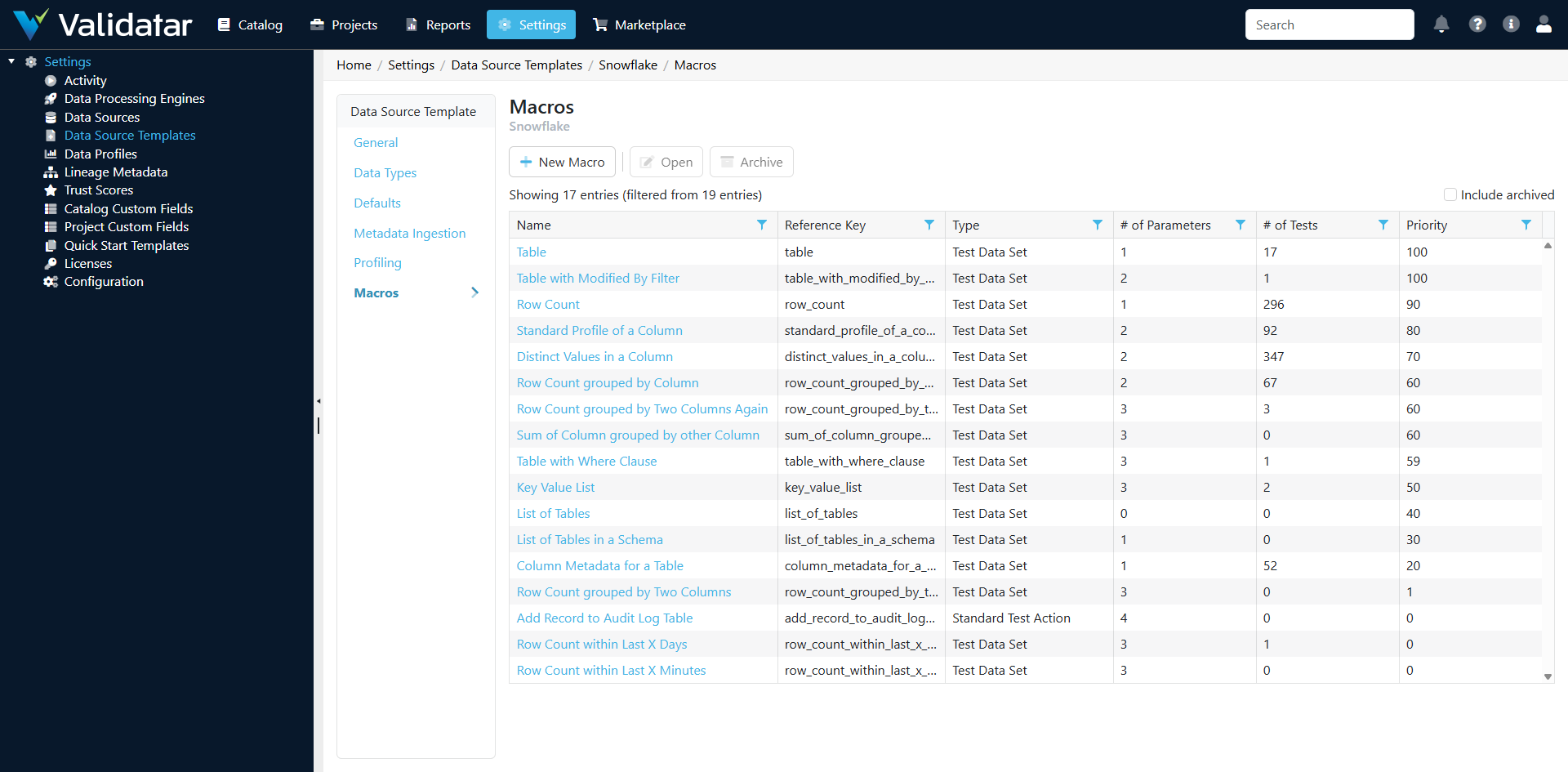Enable the Include archived checkbox

[x=1451, y=194]
